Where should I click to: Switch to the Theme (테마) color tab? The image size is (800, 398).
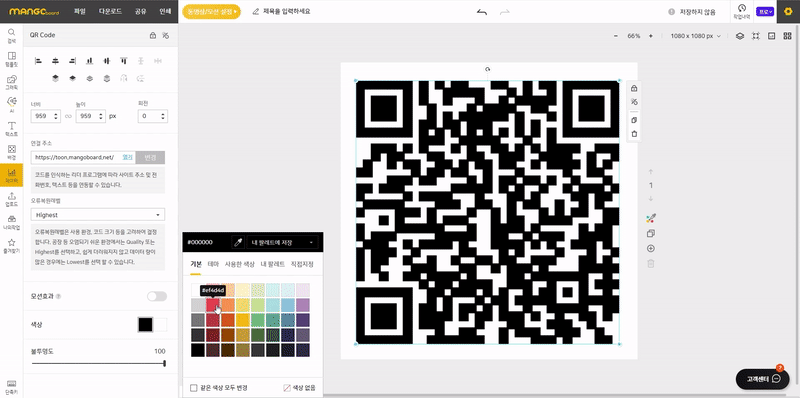[213, 264]
